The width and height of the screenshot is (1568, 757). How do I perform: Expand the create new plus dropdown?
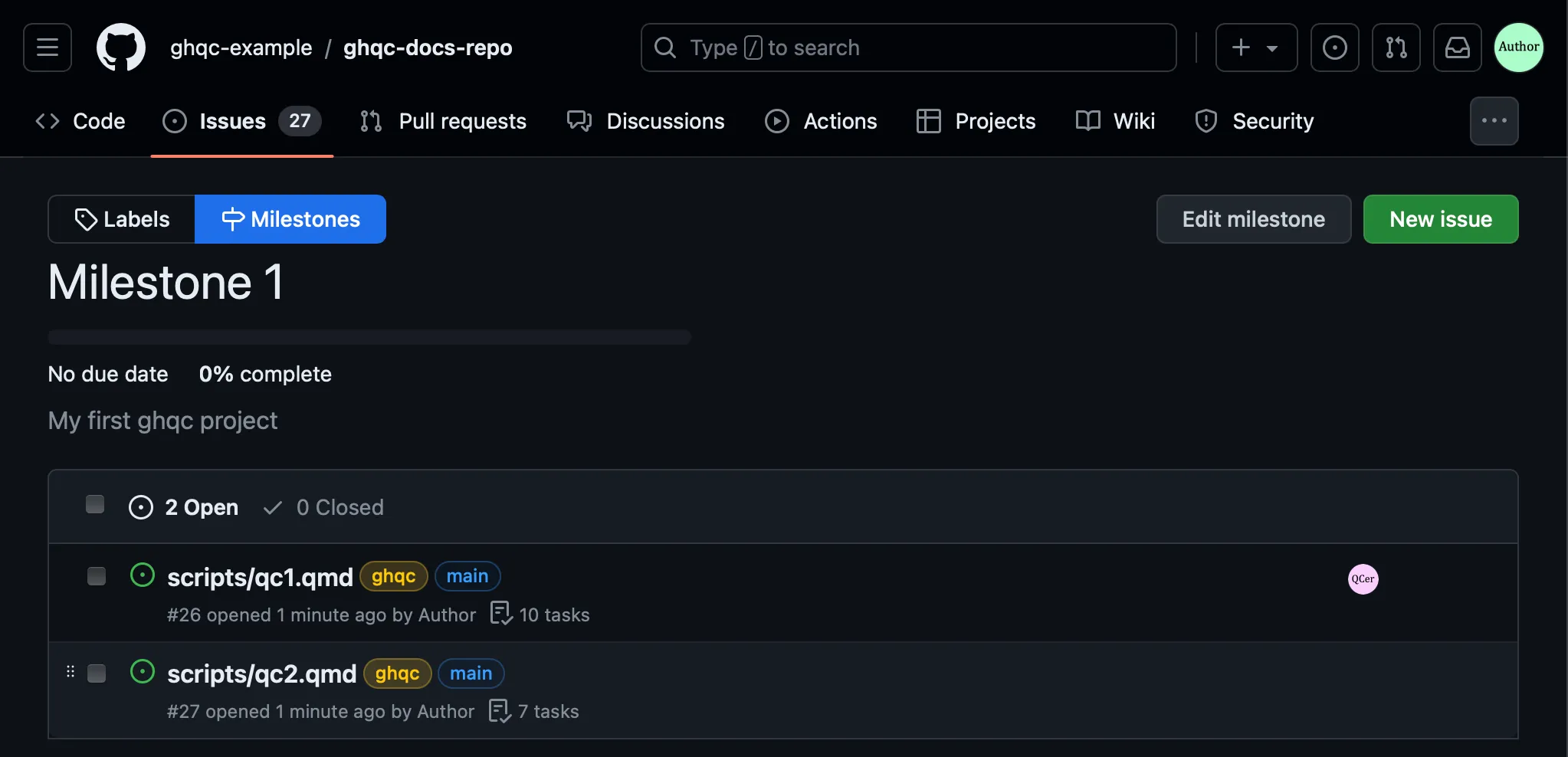1256,48
